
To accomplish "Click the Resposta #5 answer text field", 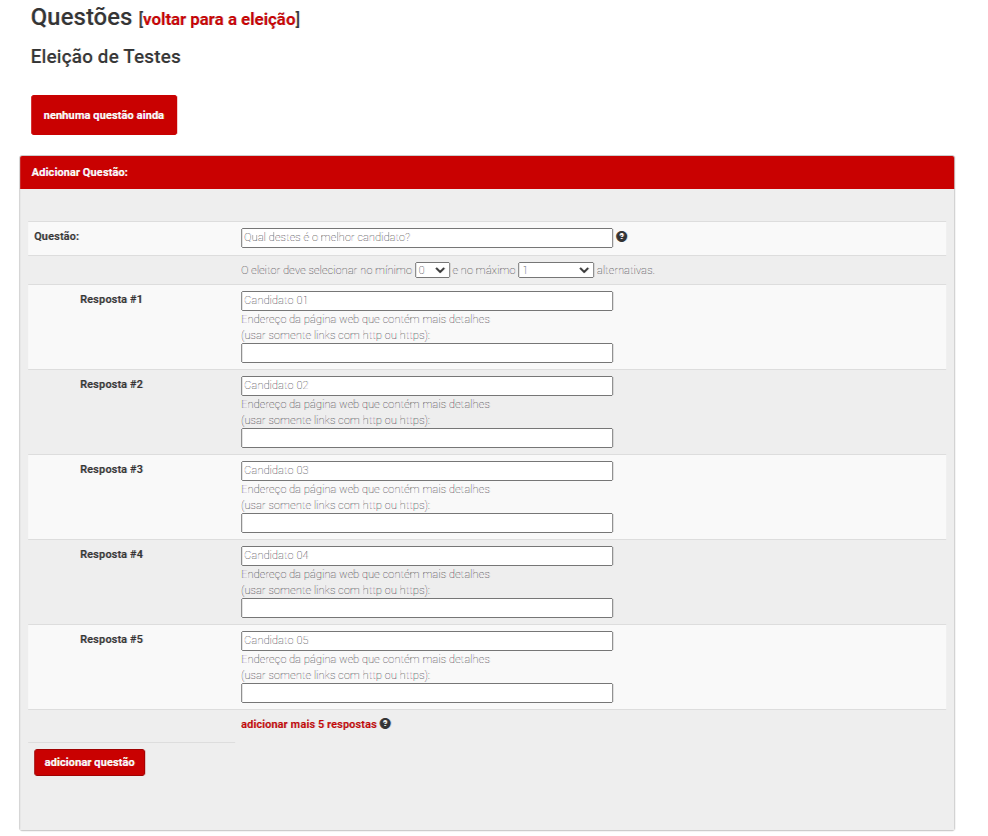I will (426, 641).
